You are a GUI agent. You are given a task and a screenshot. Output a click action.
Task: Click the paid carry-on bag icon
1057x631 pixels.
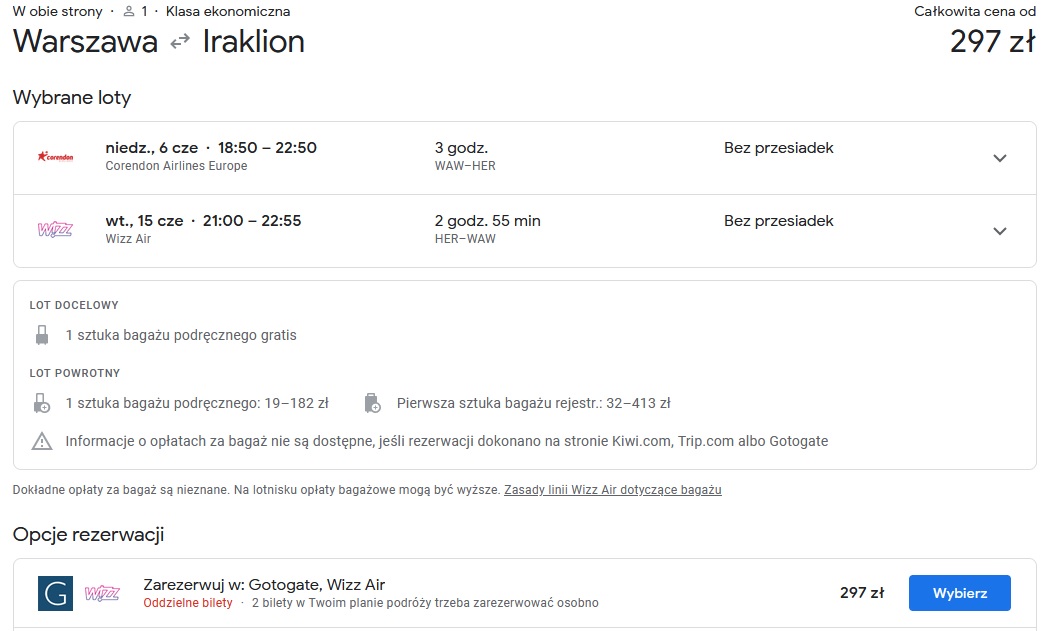point(42,403)
